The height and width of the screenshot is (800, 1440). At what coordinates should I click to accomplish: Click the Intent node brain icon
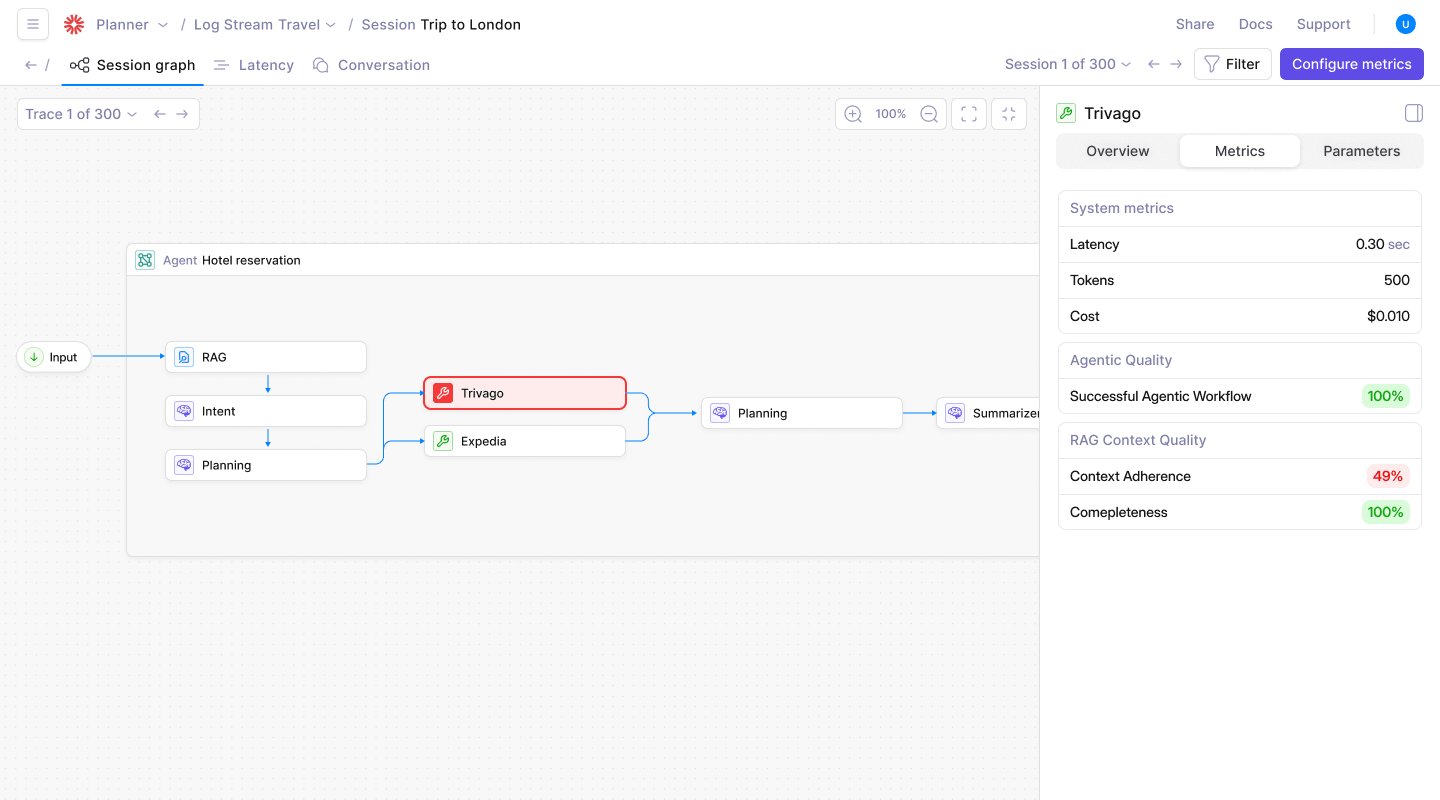point(184,411)
